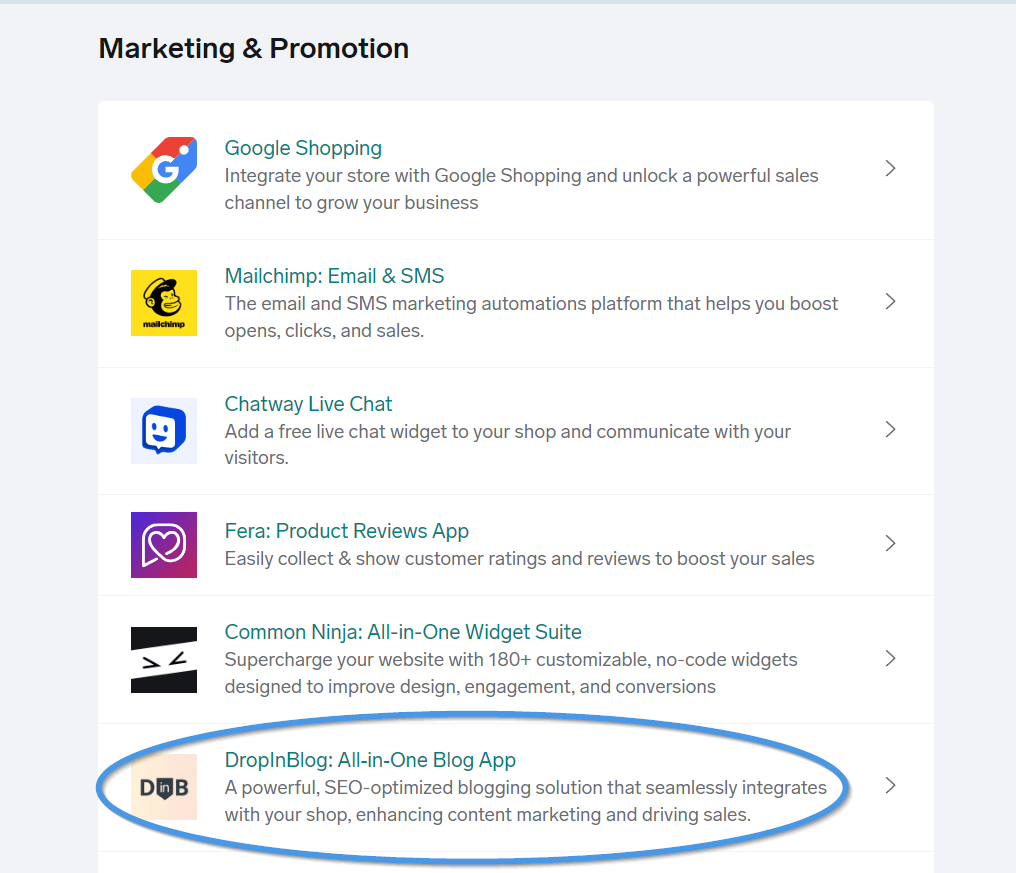
Task: Expand the Fera Product Reviews chevron
Action: pyautogui.click(x=890, y=543)
